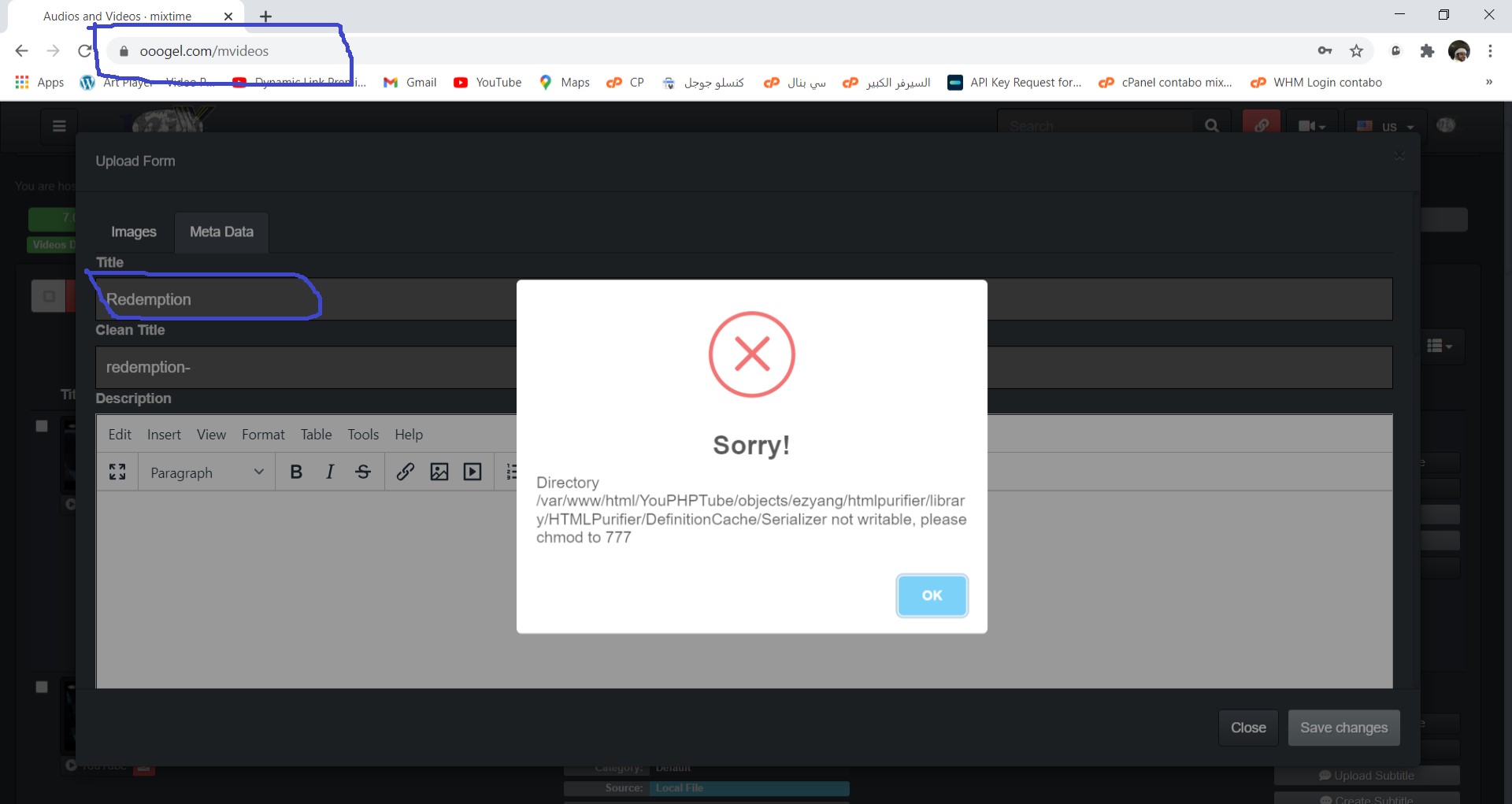
Task: Switch to the Meta Data tab
Action: (220, 232)
